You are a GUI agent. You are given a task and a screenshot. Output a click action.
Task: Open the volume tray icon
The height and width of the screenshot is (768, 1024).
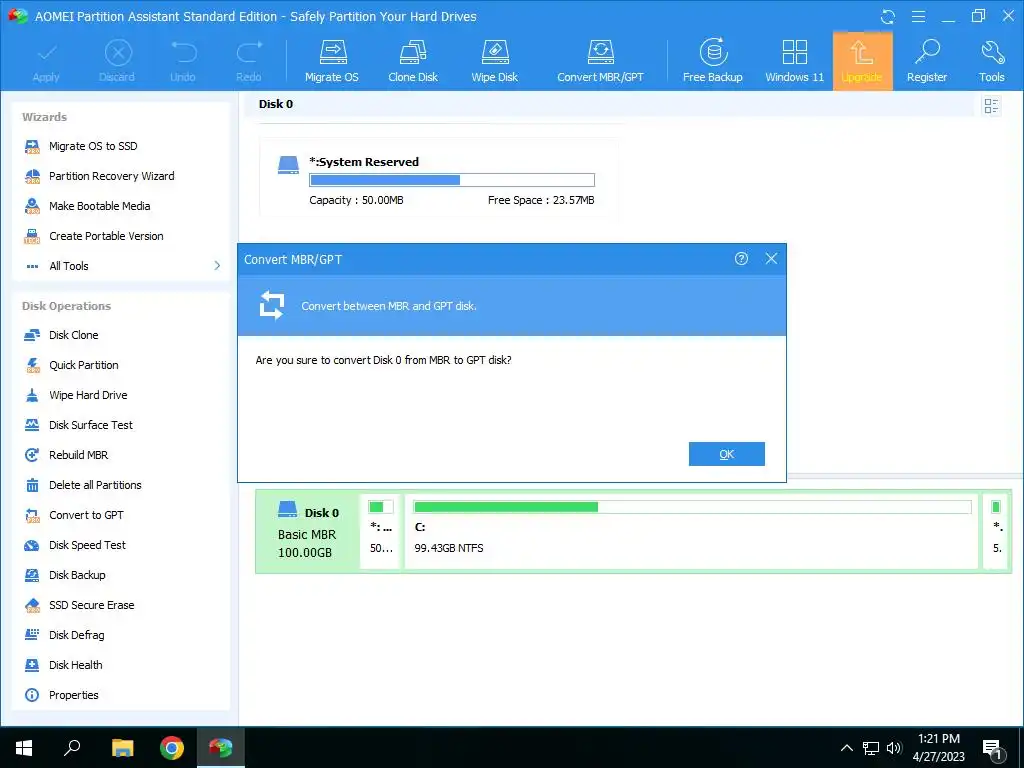pyautogui.click(x=895, y=748)
